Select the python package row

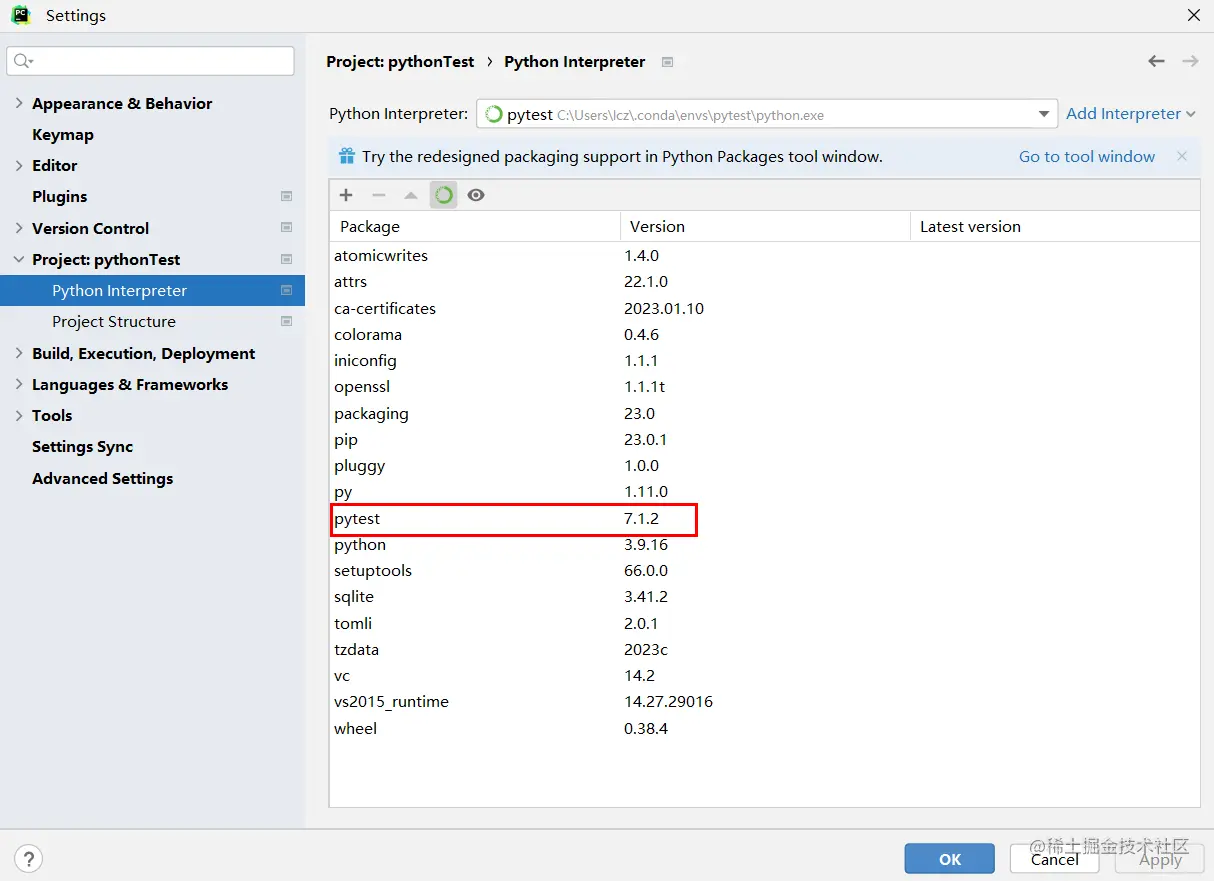(x=764, y=545)
